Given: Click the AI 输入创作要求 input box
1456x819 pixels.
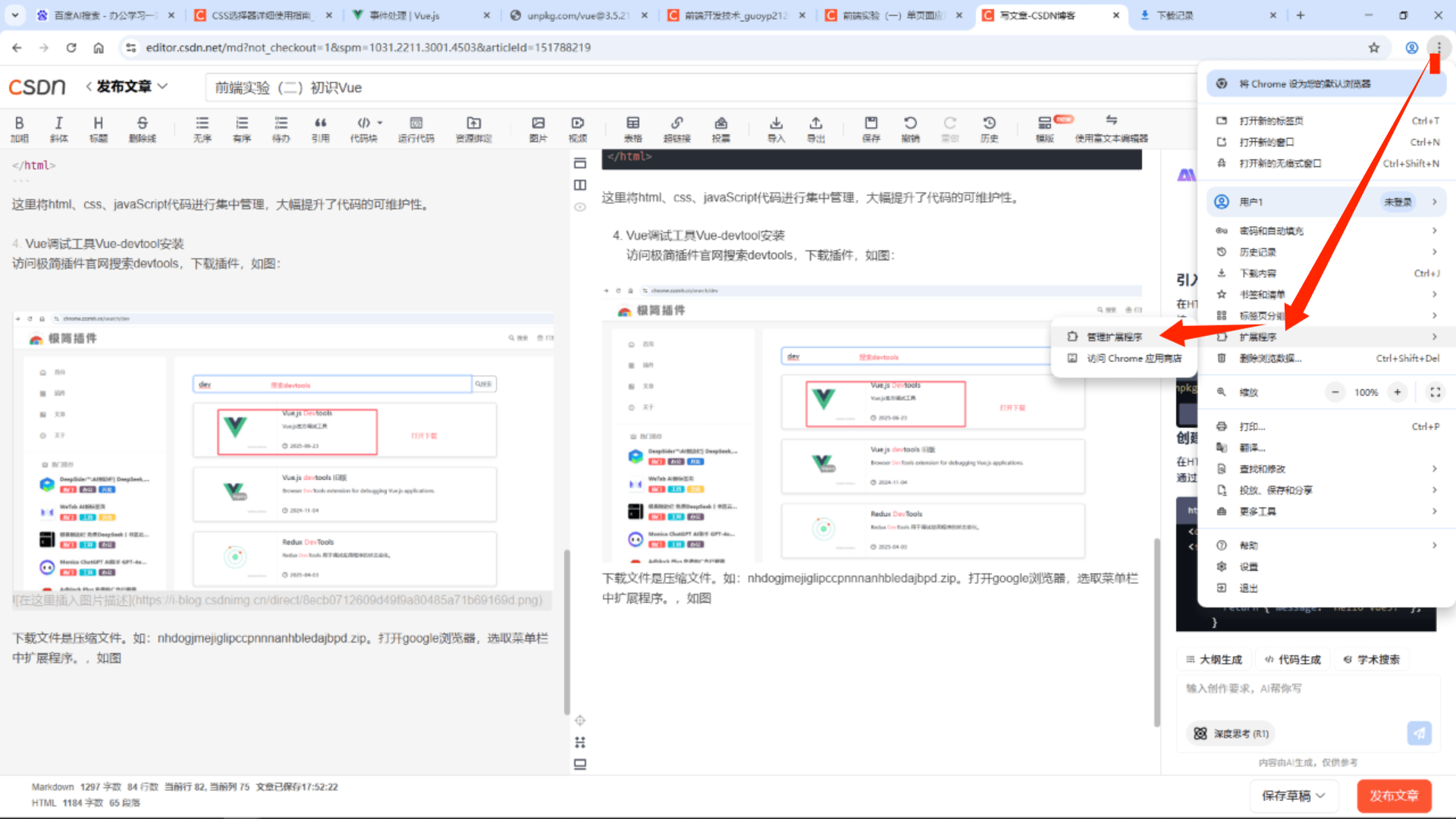Looking at the screenshot, I should pyautogui.click(x=1307, y=696).
